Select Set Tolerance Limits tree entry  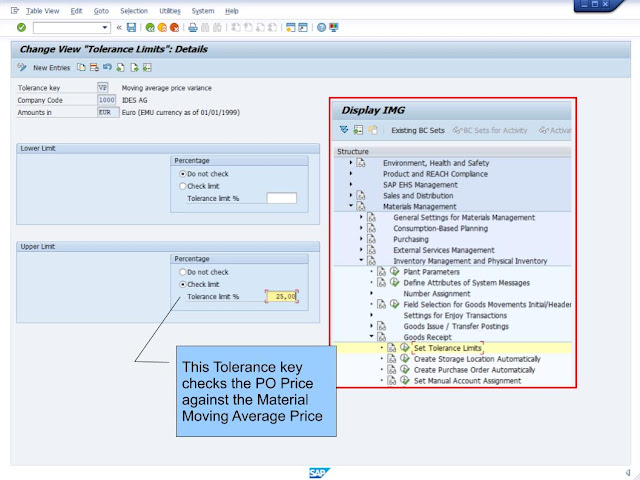448,348
